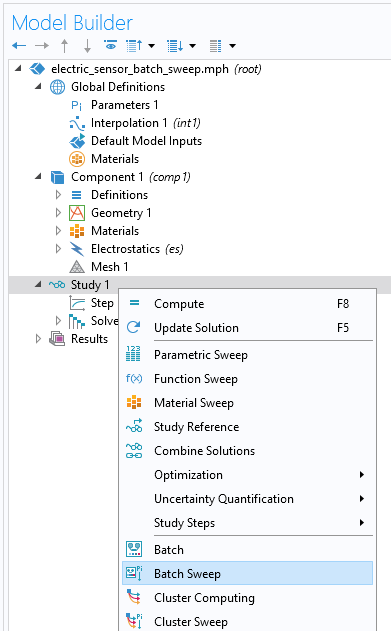Click the Interpolation 1 function icon
This screenshot has width=391, height=631.
pos(77,123)
